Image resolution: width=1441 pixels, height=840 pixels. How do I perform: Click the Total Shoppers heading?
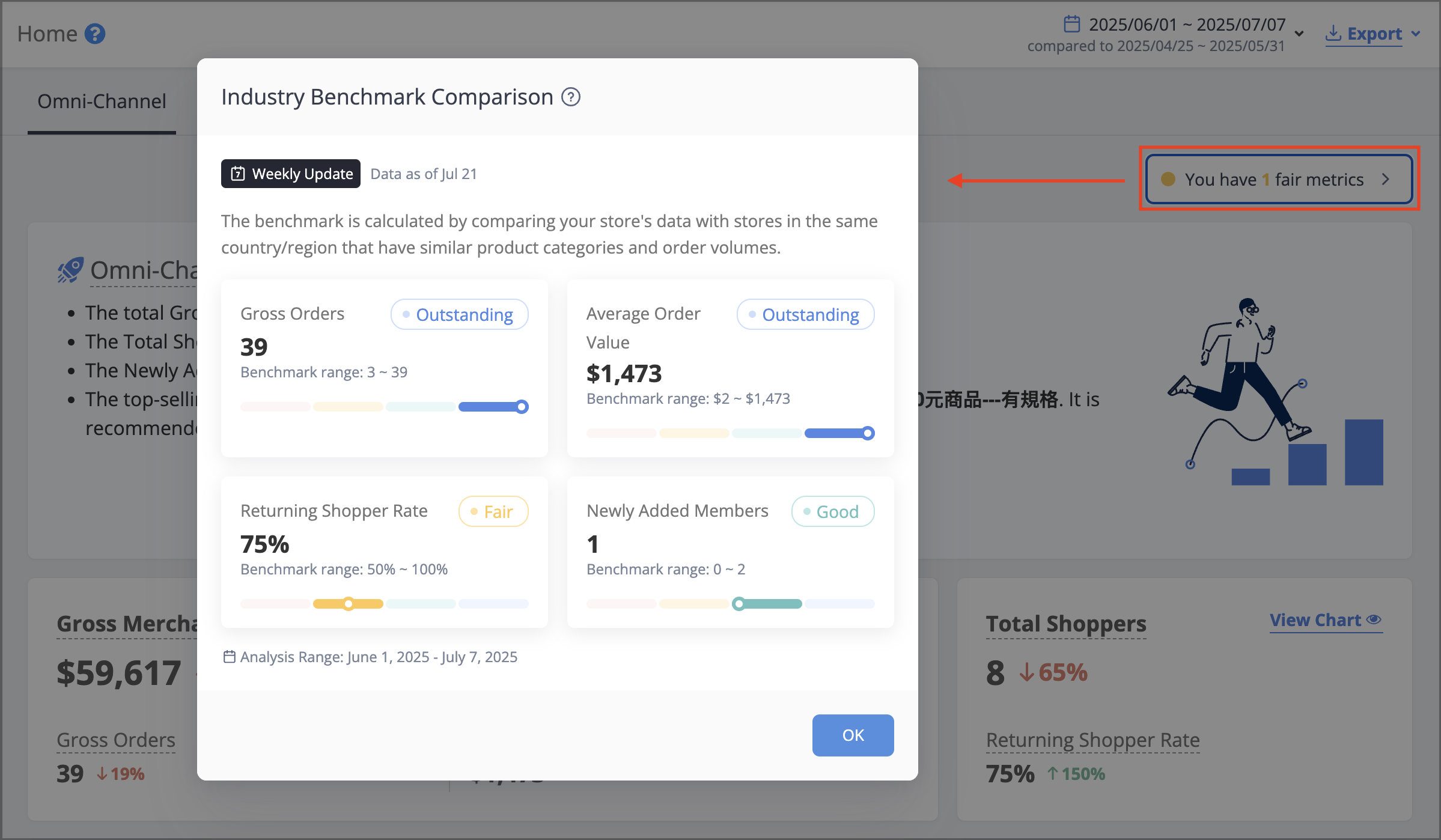[1066, 624]
